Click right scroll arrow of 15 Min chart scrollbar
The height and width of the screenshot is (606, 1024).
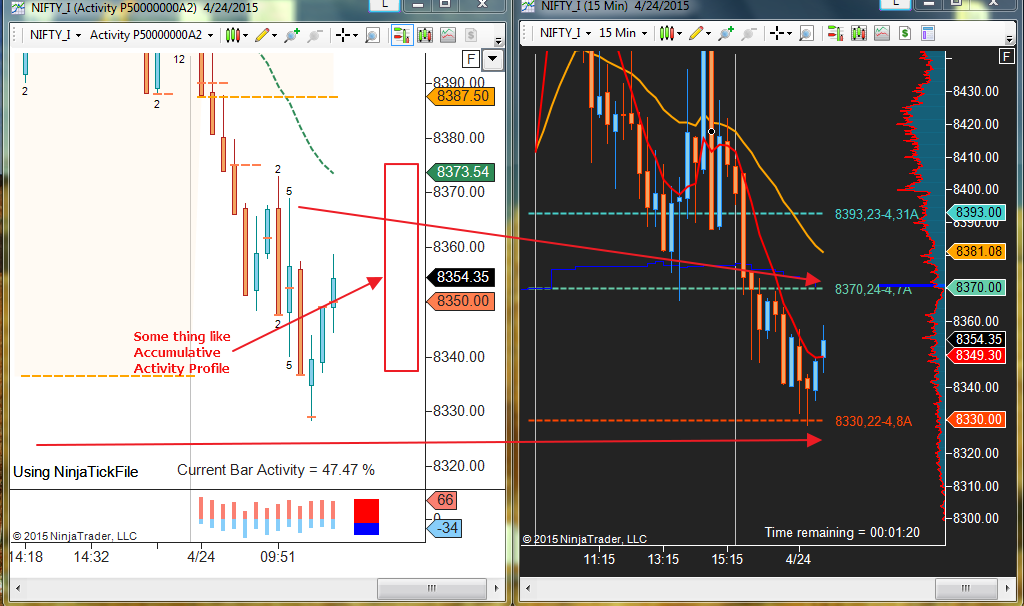[1008, 588]
